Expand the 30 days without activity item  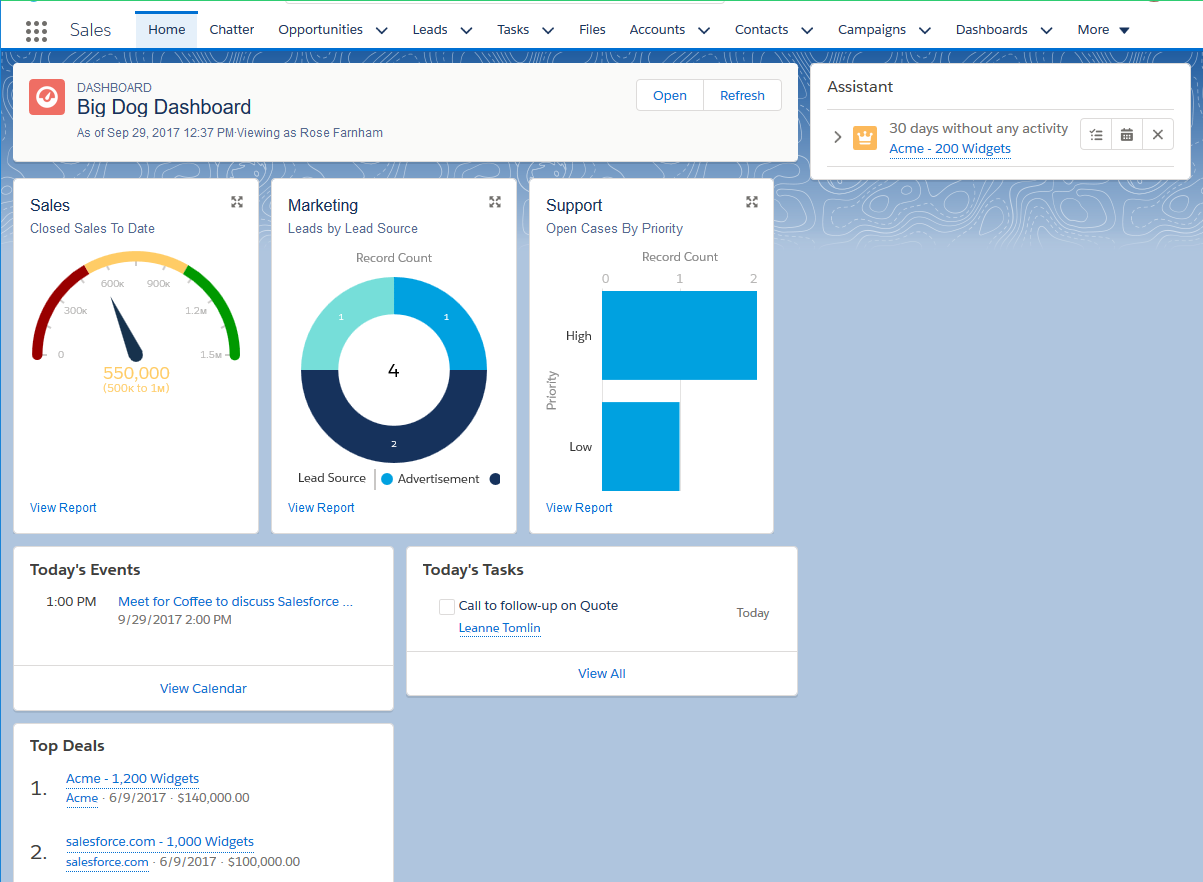(838, 137)
